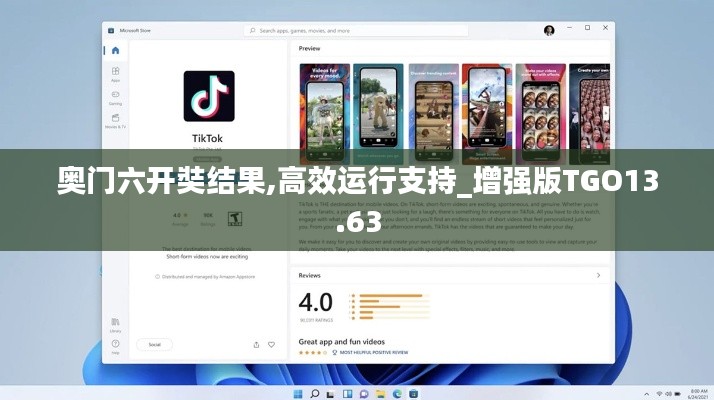Image resolution: width=714 pixels, height=400 pixels.
Task: Open Help from the sidebar
Action: [115, 347]
